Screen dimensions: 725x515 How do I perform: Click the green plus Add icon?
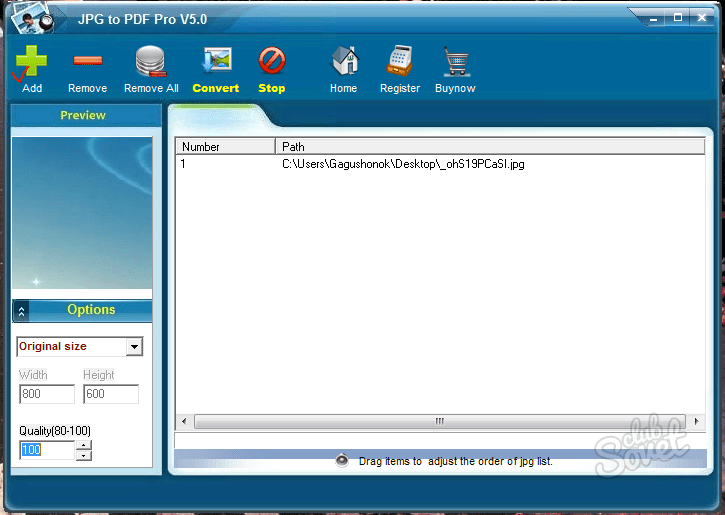point(31,61)
